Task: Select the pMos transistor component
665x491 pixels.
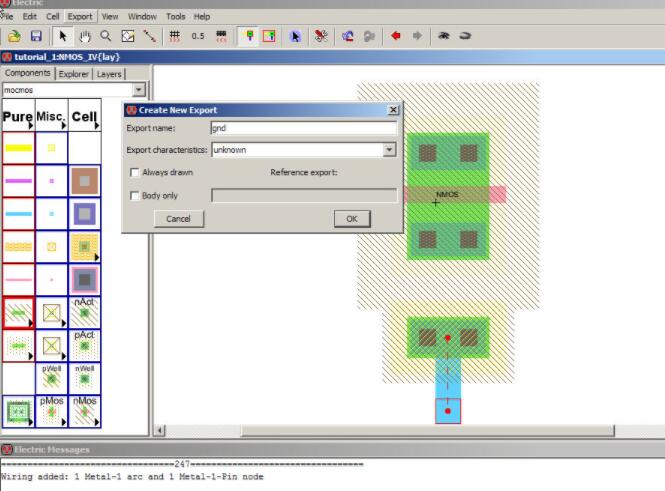Action: click(51, 410)
